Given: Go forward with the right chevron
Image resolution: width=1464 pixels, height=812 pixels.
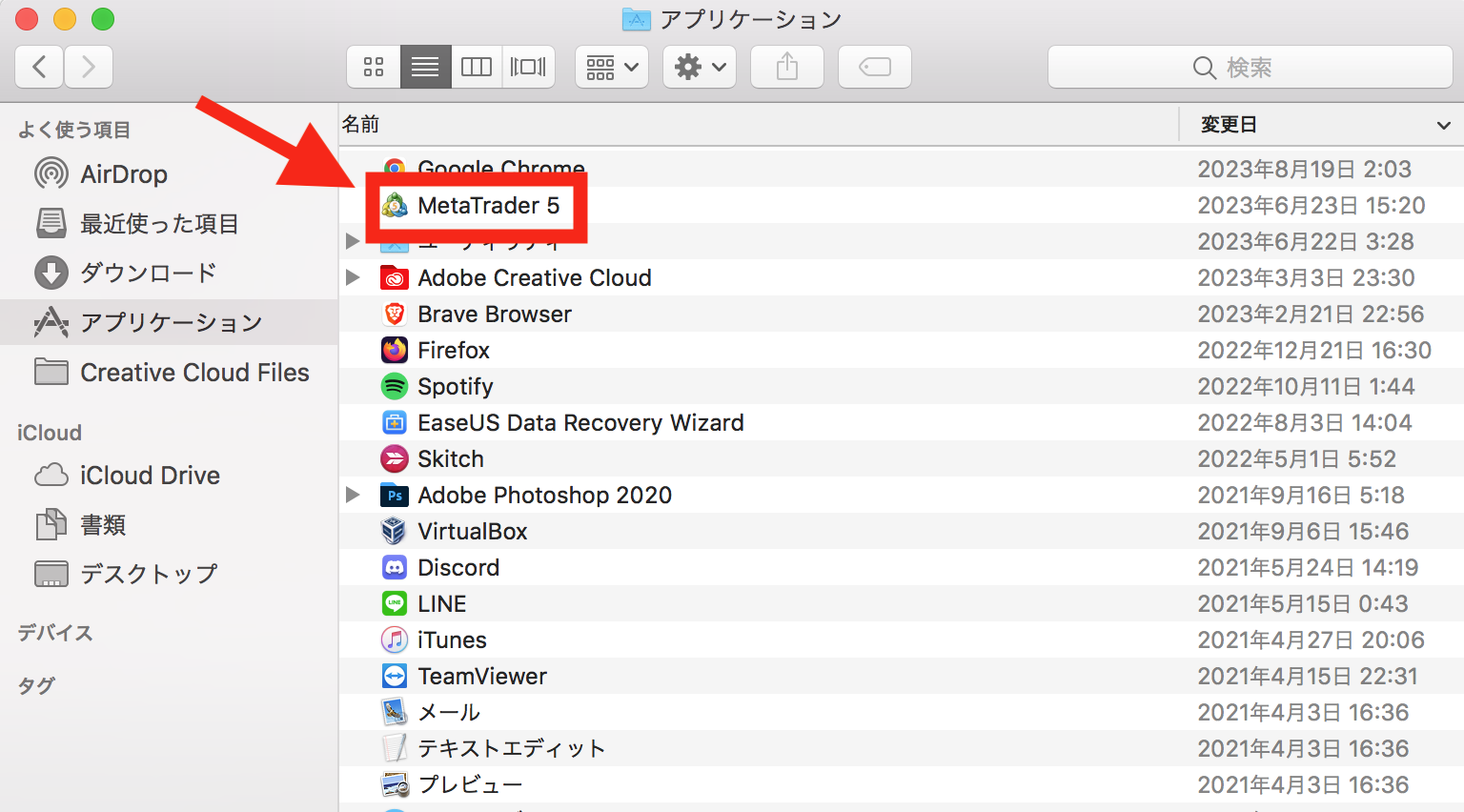Looking at the screenshot, I should 89,67.
